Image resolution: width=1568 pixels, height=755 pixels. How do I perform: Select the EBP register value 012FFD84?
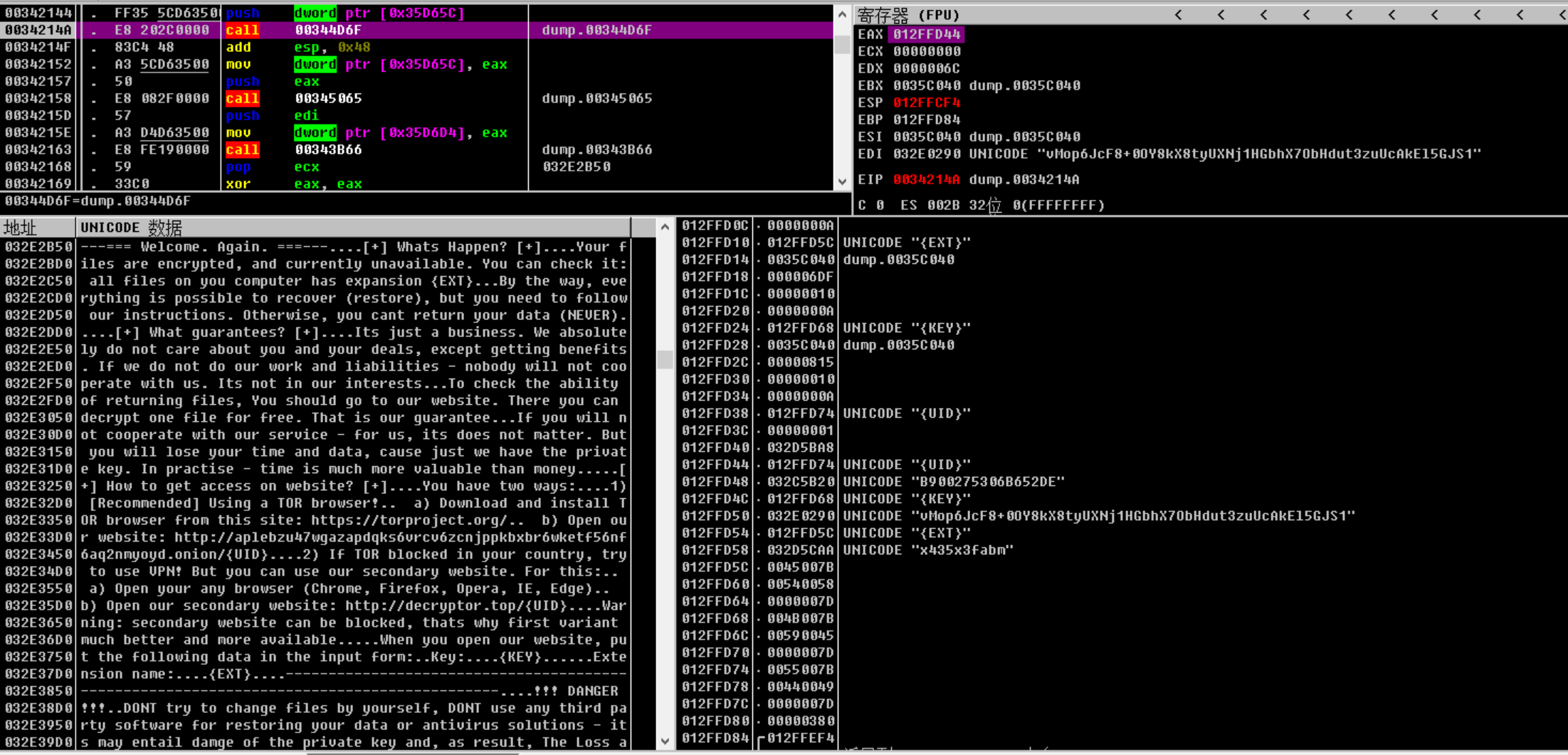(x=926, y=120)
